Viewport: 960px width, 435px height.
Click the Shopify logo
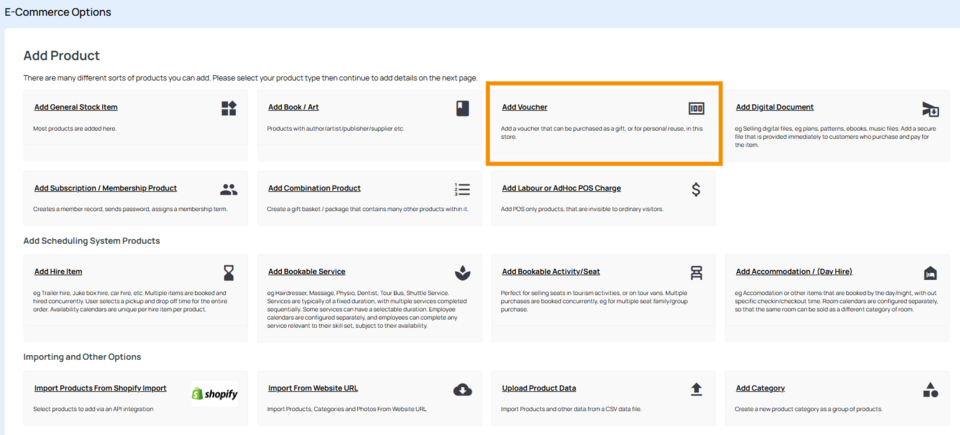point(215,393)
